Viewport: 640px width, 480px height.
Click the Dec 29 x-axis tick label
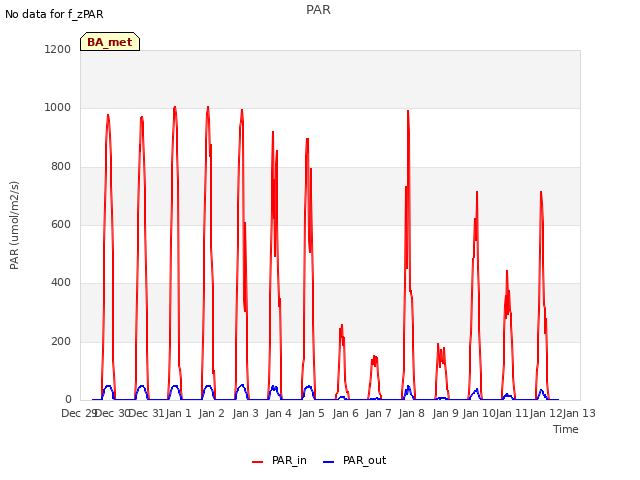(x=79, y=413)
